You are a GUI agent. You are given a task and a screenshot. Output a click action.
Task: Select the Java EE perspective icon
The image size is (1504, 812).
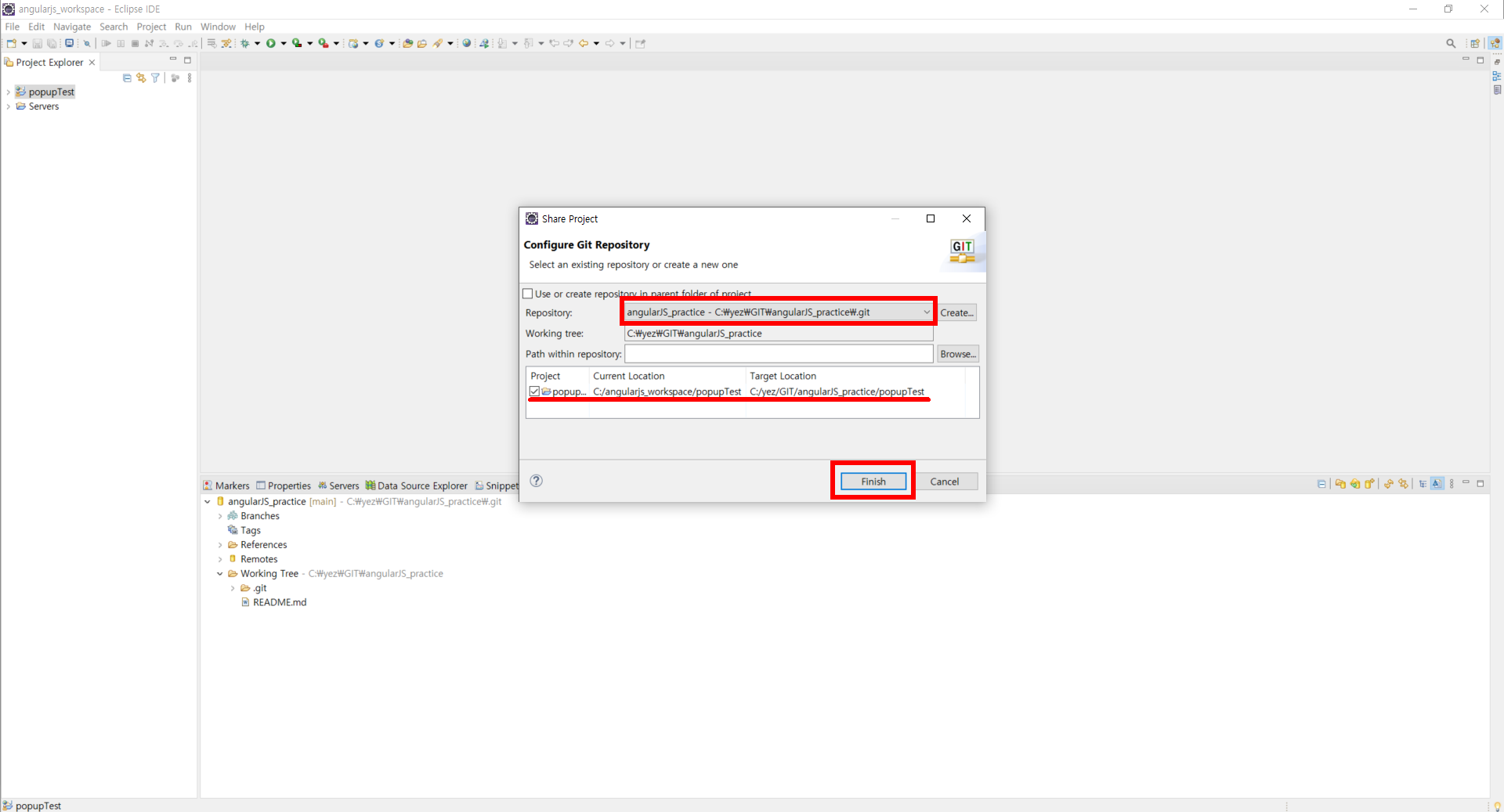(1495, 43)
